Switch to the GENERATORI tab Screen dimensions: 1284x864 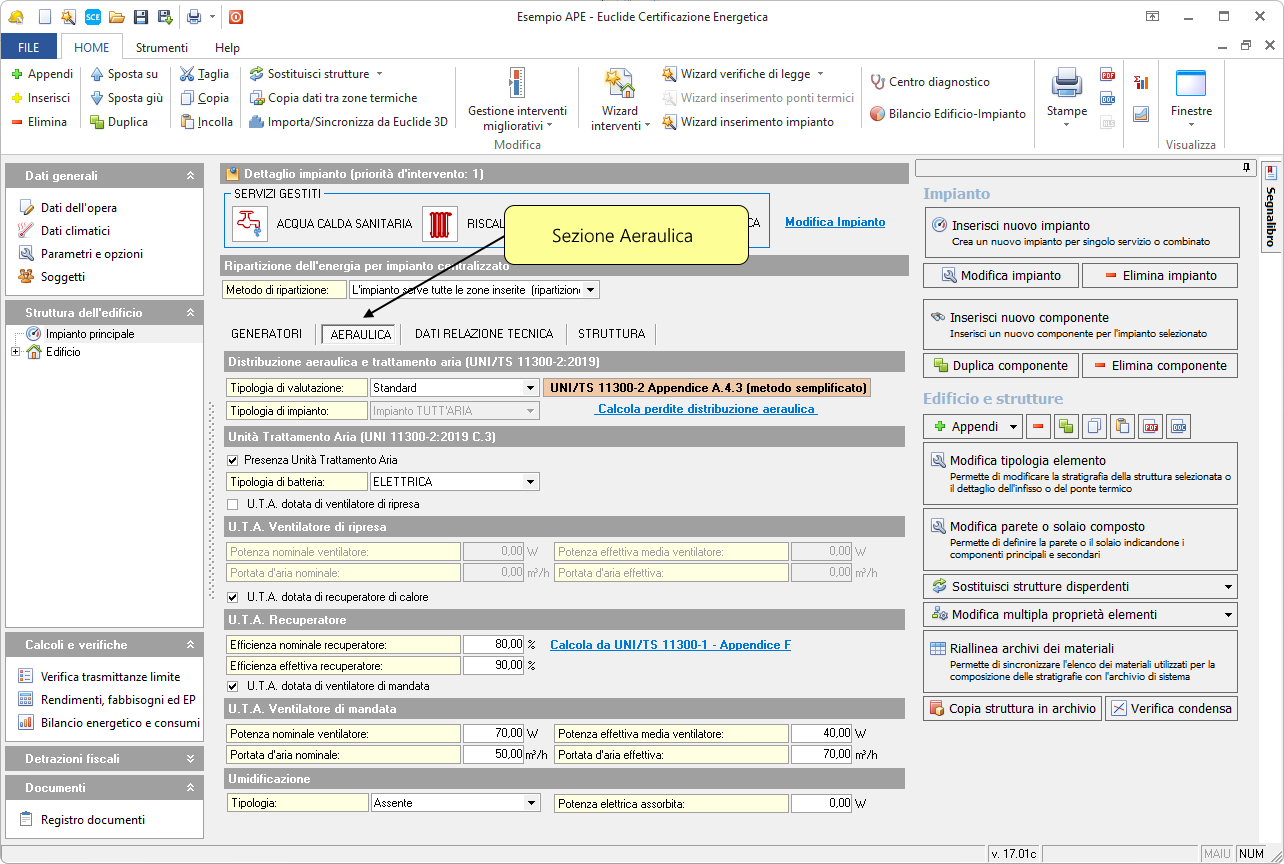266,334
